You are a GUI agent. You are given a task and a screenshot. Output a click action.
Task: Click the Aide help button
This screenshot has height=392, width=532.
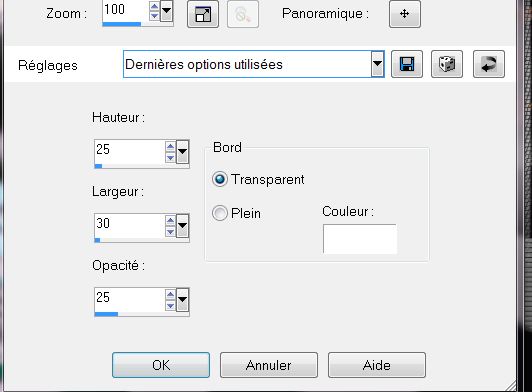(x=377, y=365)
